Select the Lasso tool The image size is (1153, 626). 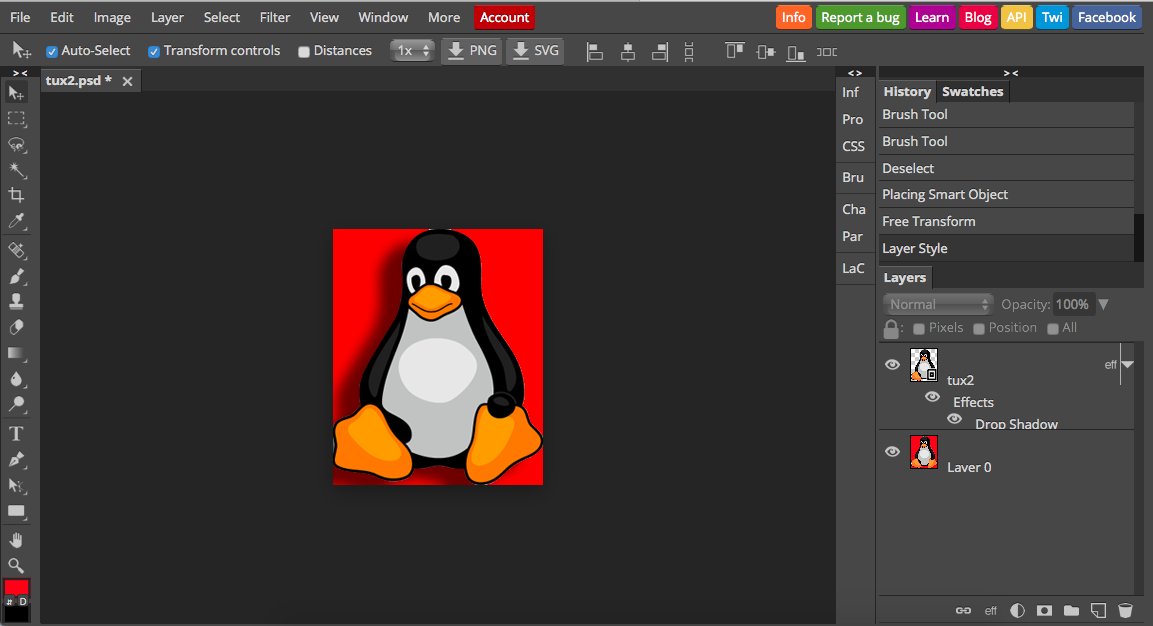[x=16, y=144]
